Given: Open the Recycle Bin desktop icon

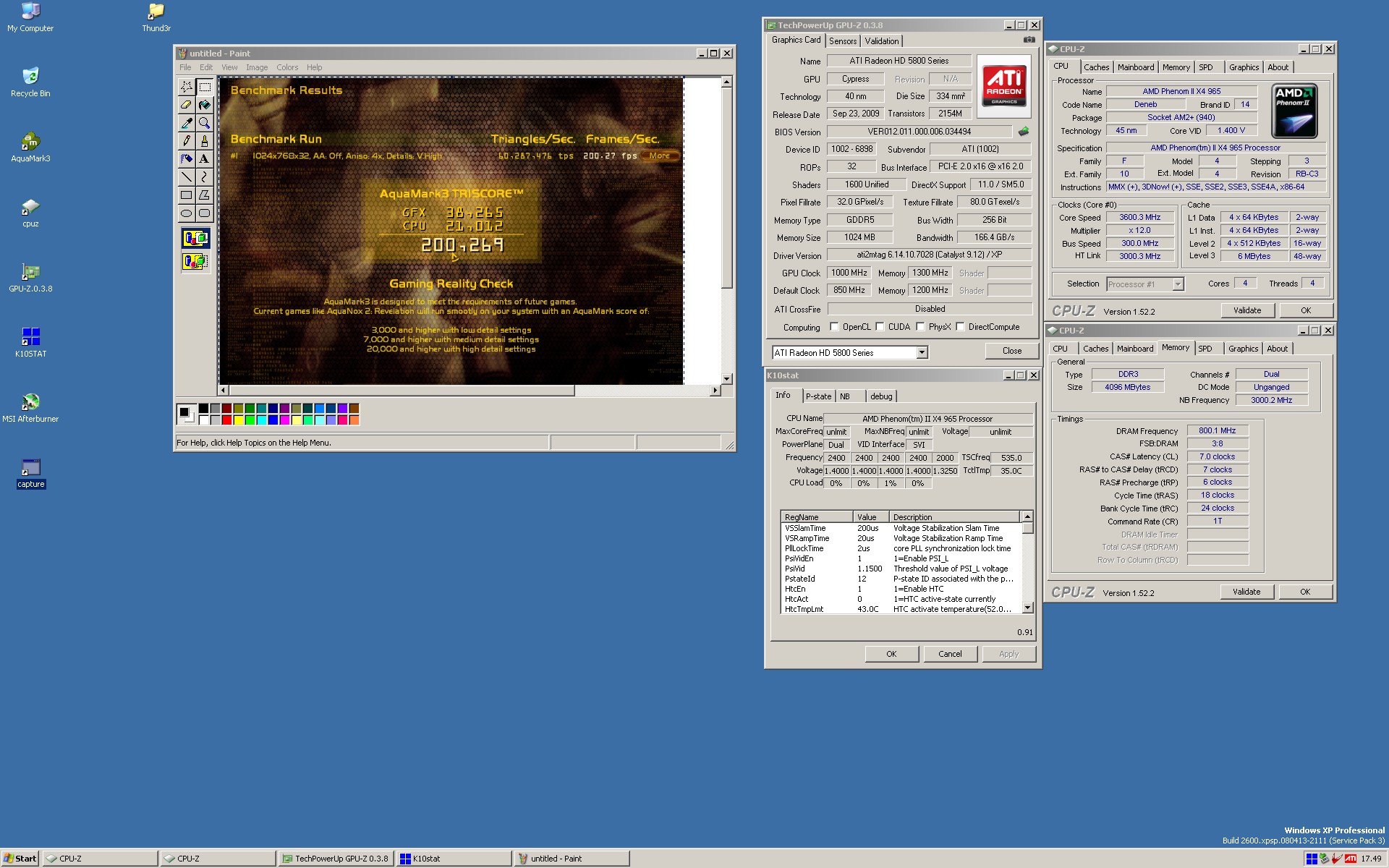Looking at the screenshot, I should pos(30,82).
